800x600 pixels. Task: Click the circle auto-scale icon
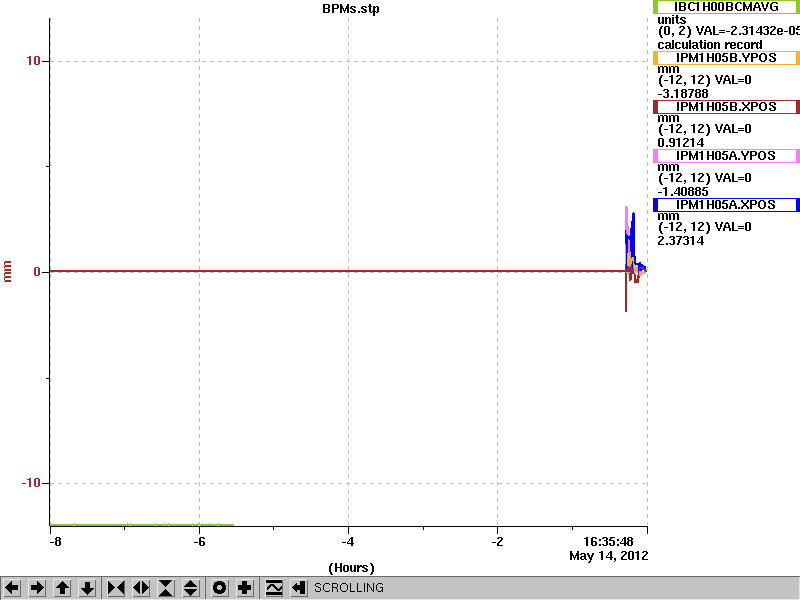pyautogui.click(x=219, y=588)
